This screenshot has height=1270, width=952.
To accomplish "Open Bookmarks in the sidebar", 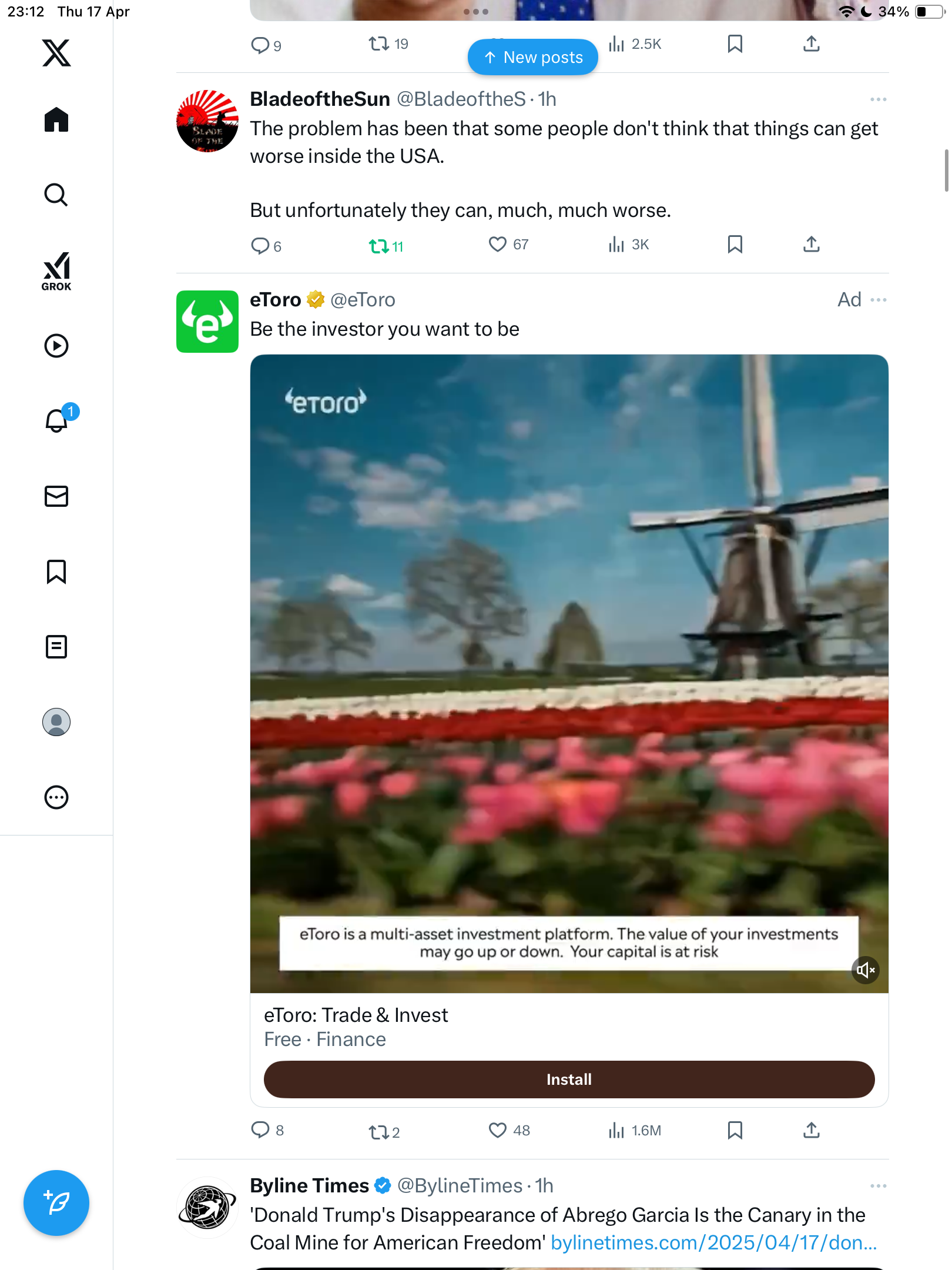I will tap(56, 571).
